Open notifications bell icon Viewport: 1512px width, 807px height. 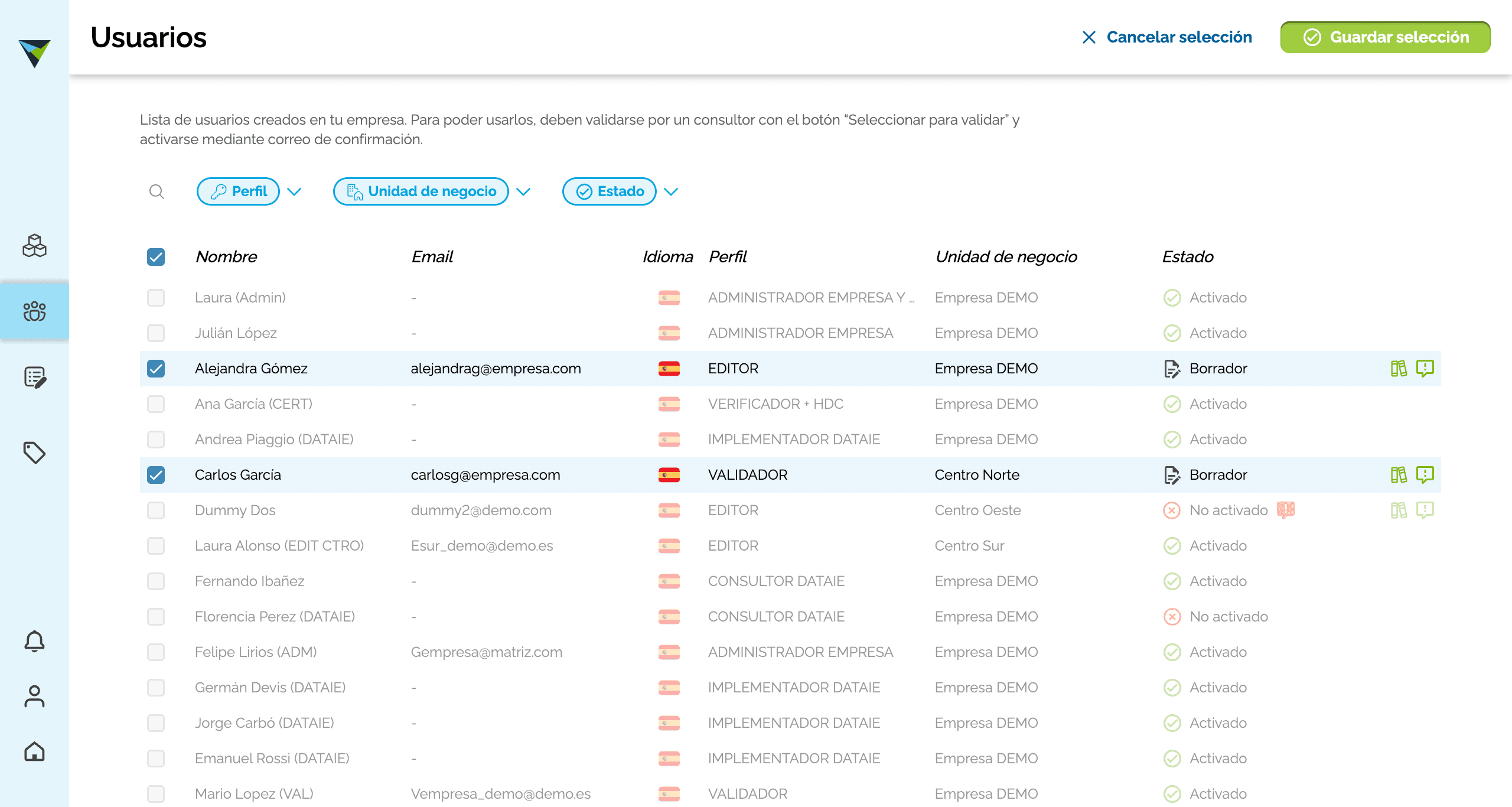pos(34,641)
